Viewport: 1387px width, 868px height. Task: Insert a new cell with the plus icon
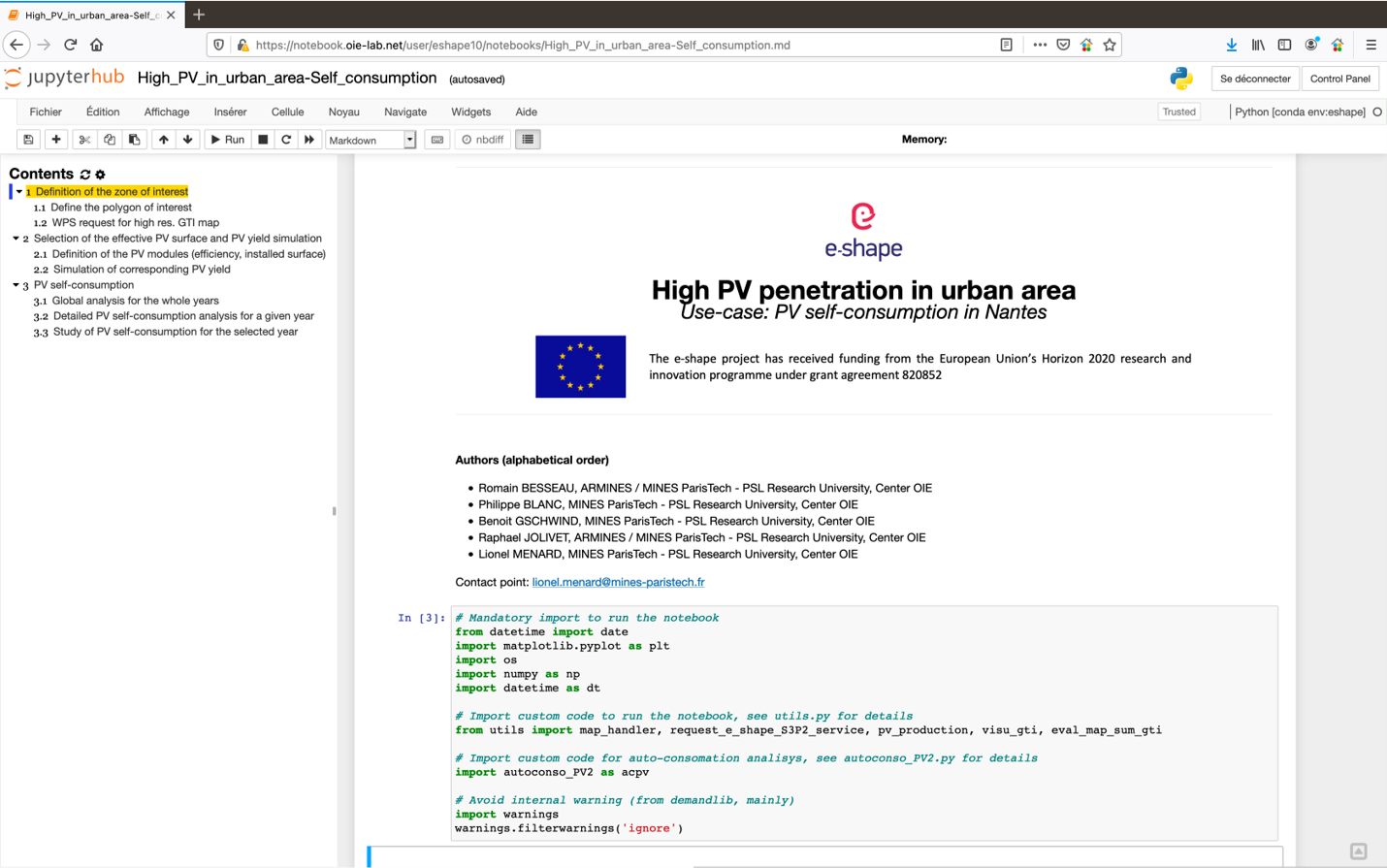[55, 139]
